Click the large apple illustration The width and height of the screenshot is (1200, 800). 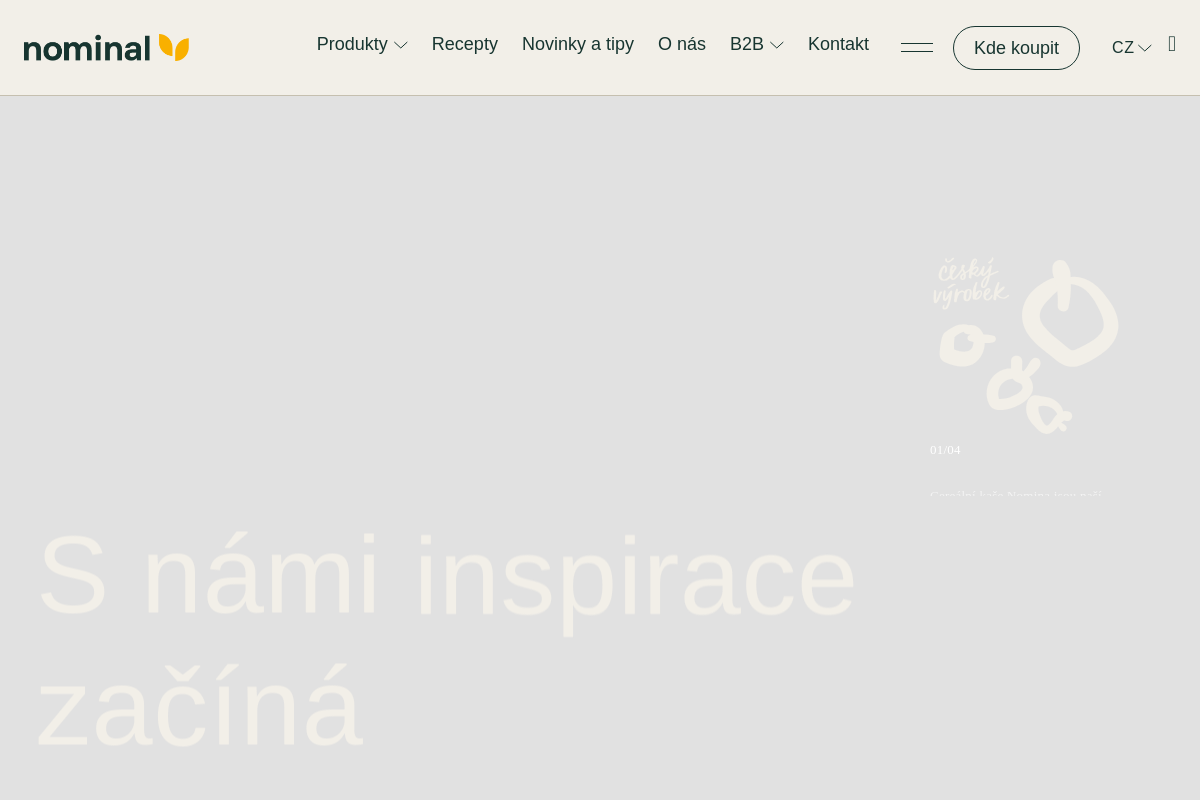1069,314
